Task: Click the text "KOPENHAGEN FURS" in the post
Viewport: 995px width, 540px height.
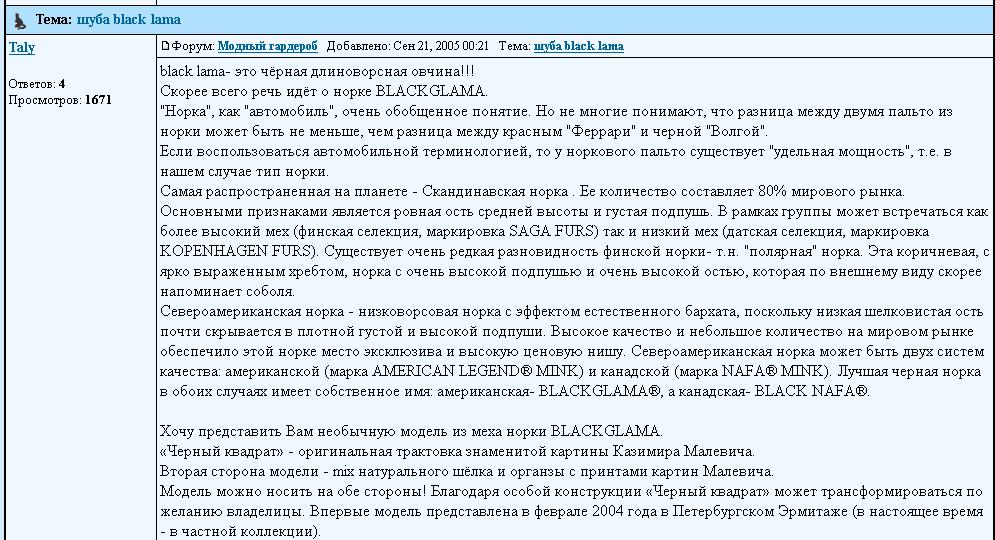Action: [234, 251]
